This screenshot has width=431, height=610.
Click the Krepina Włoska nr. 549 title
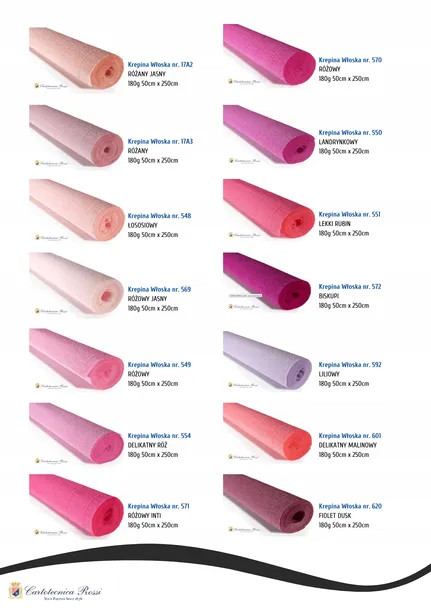pos(159,365)
